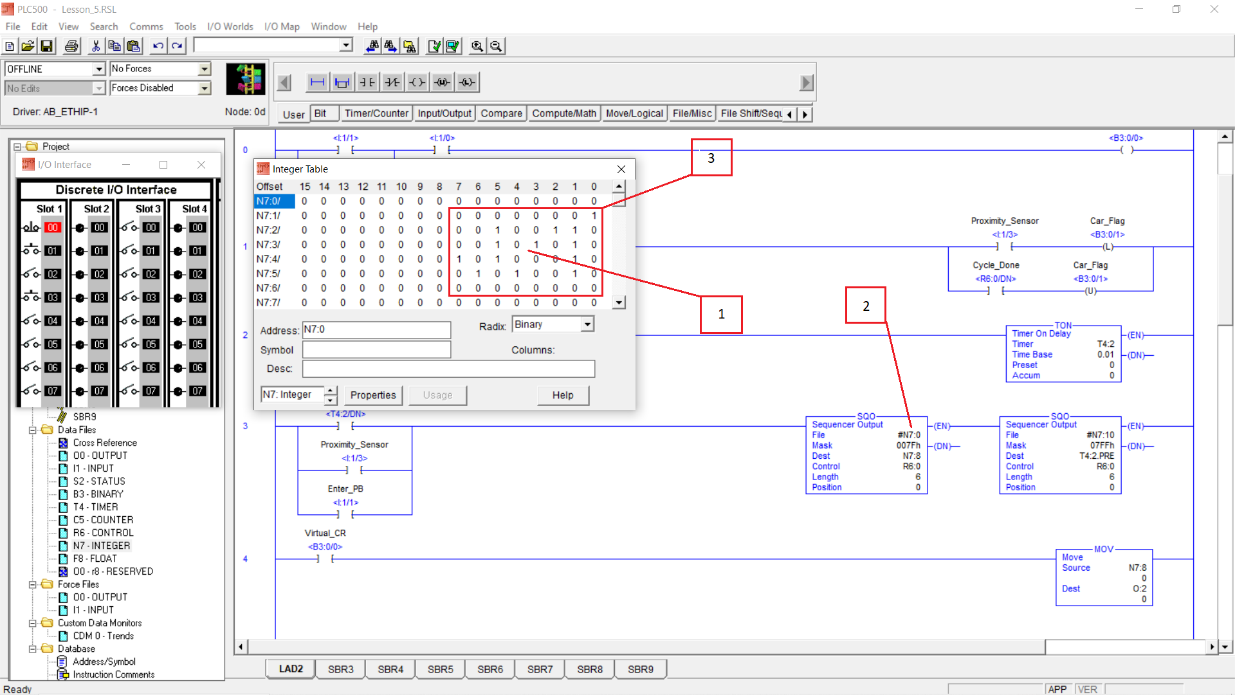The height and width of the screenshot is (695, 1235).
Task: Open the OFFLINE mode dropdown
Action: coord(98,69)
